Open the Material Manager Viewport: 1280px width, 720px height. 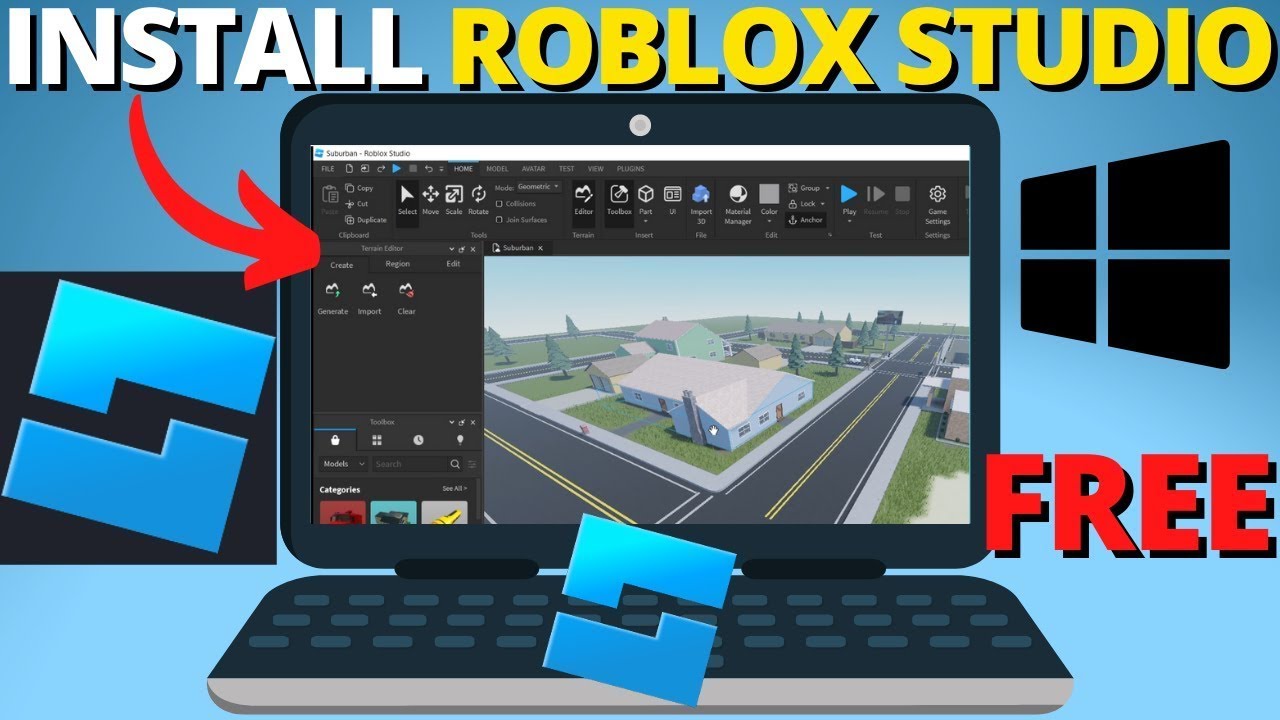point(738,204)
